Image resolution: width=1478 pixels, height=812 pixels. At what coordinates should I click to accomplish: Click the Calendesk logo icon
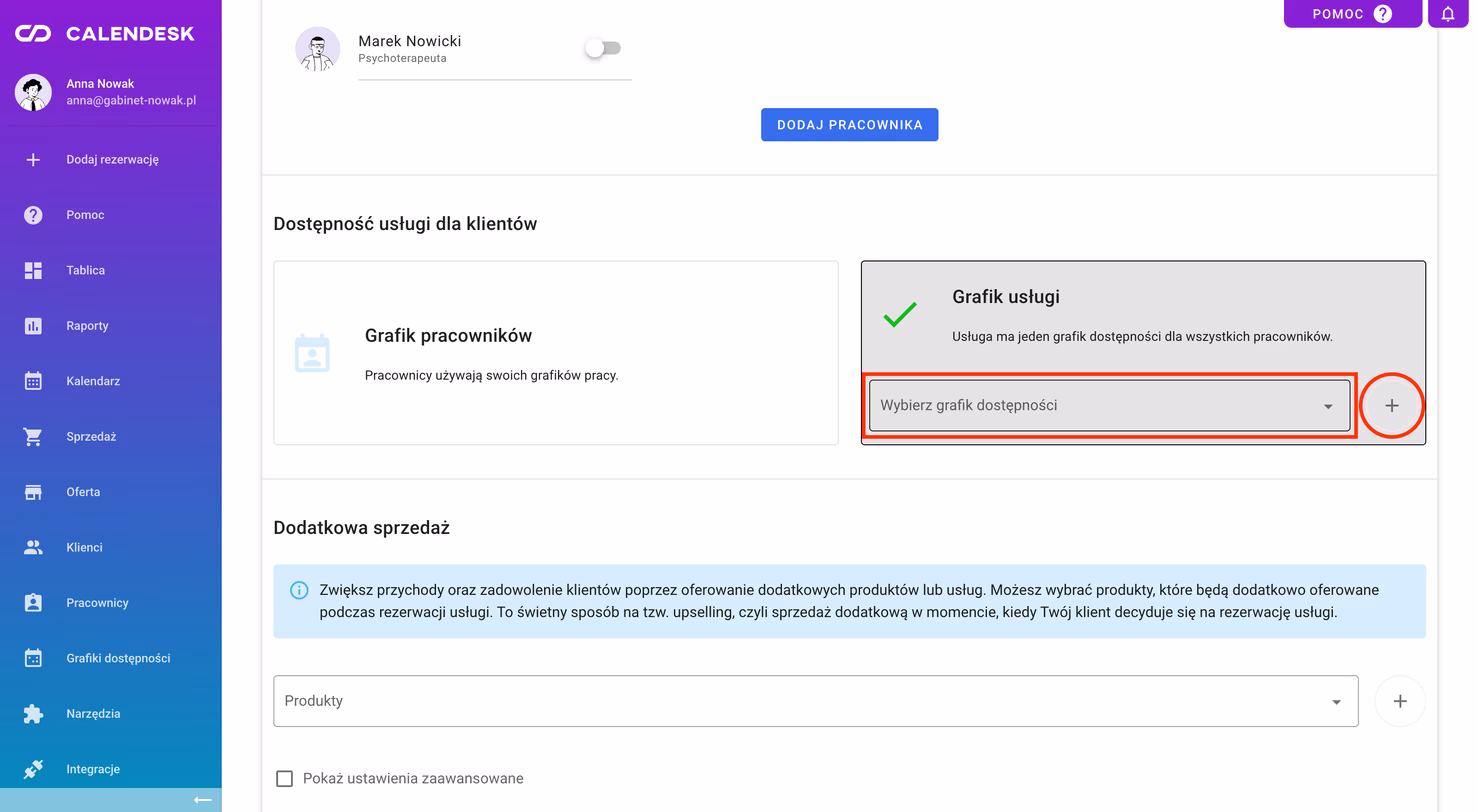pyautogui.click(x=33, y=34)
